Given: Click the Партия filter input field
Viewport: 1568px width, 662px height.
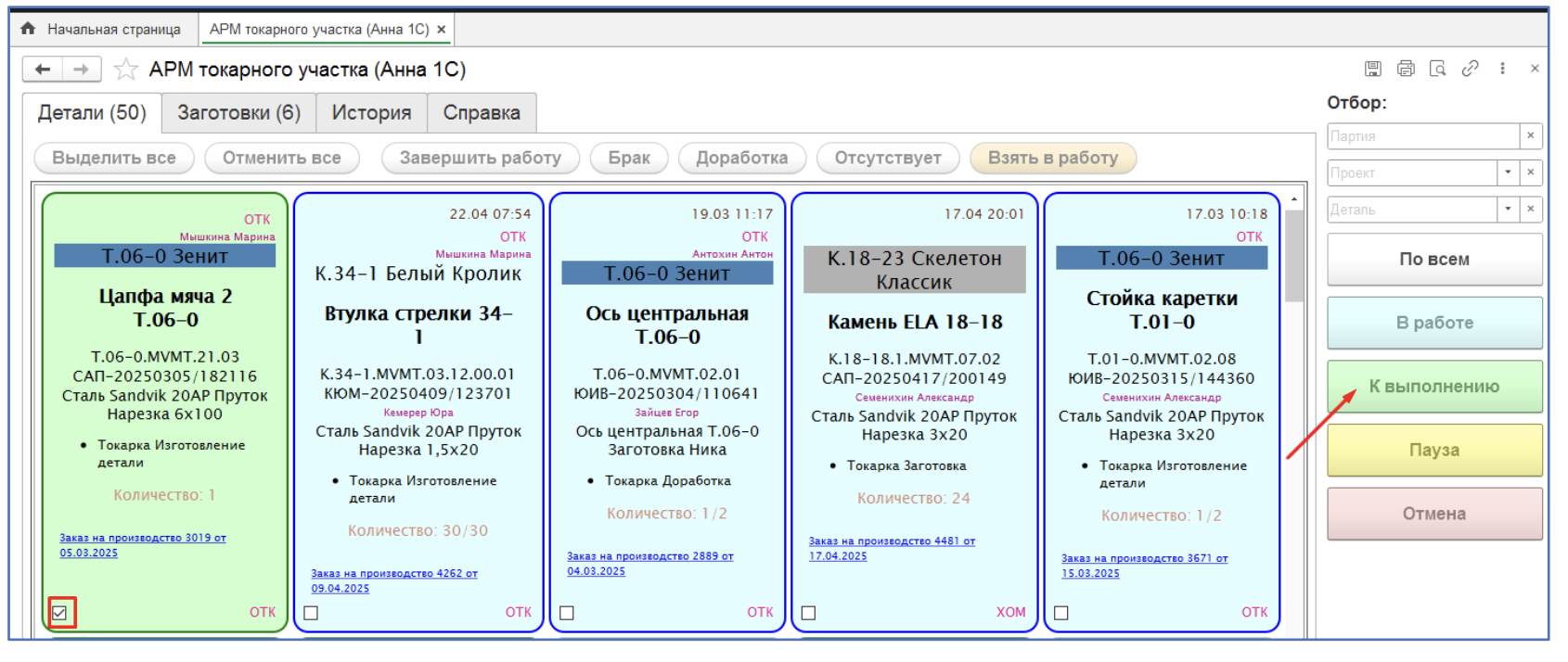Looking at the screenshot, I should 1422,136.
